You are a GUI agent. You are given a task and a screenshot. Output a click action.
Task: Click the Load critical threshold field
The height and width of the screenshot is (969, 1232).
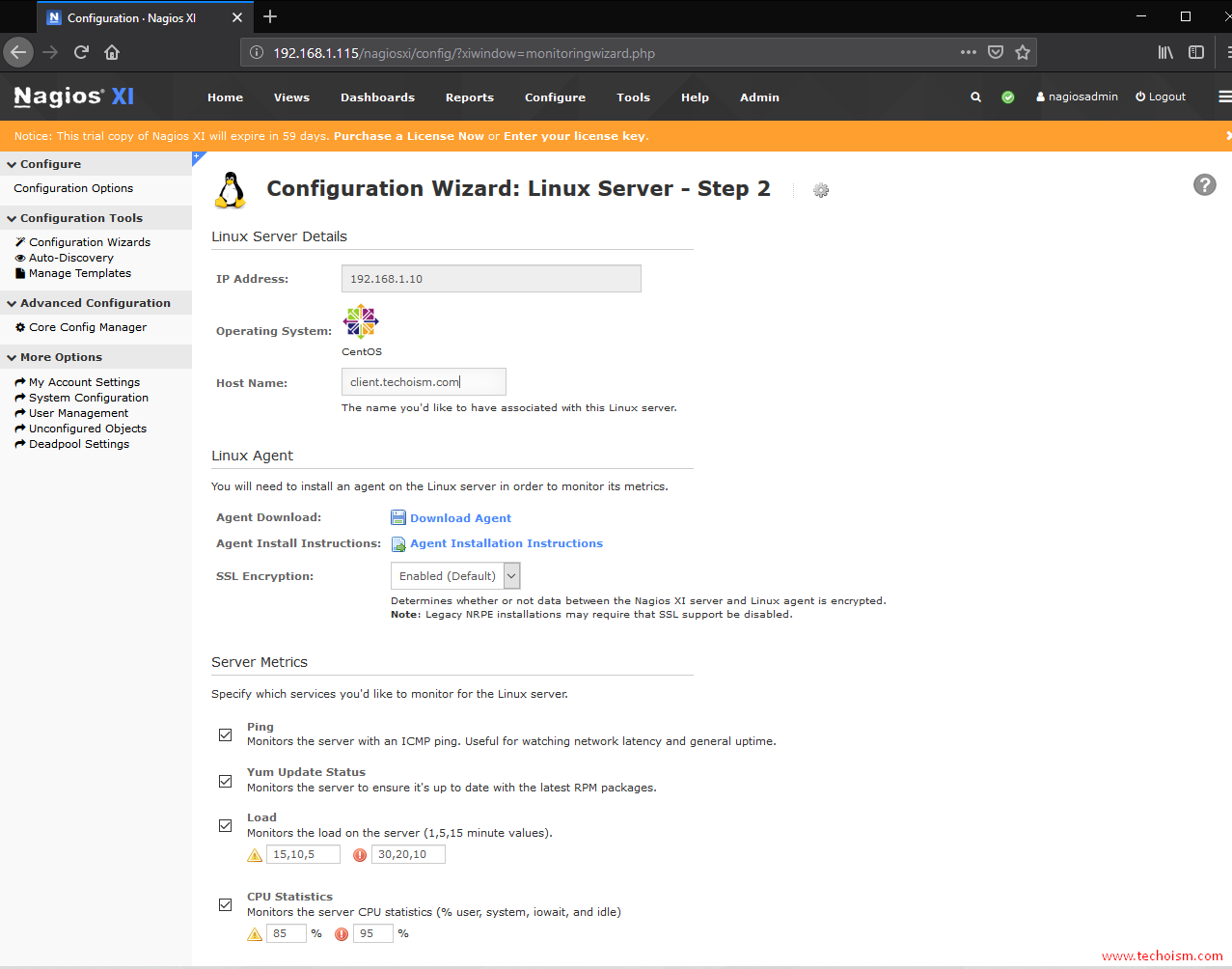(x=408, y=854)
